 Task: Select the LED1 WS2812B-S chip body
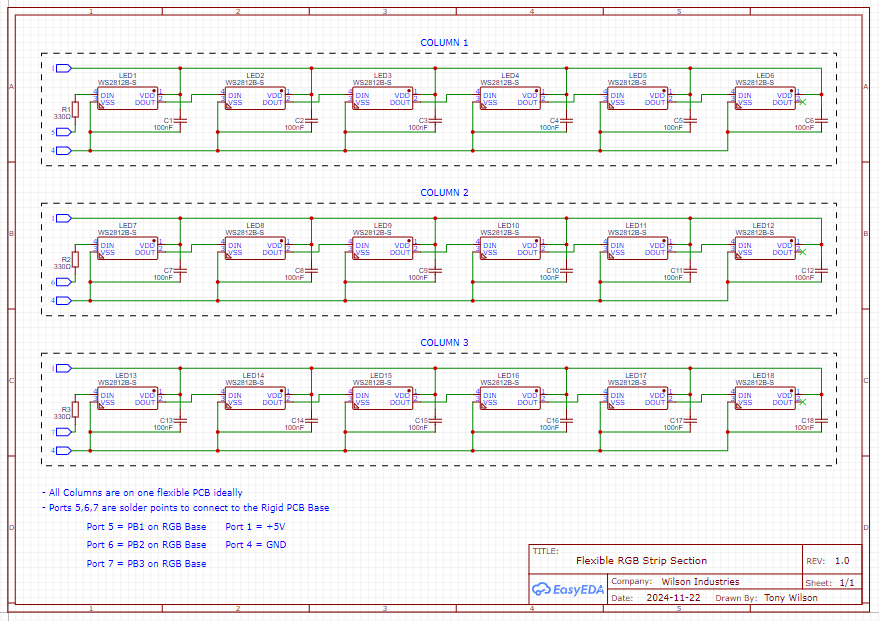127,98
